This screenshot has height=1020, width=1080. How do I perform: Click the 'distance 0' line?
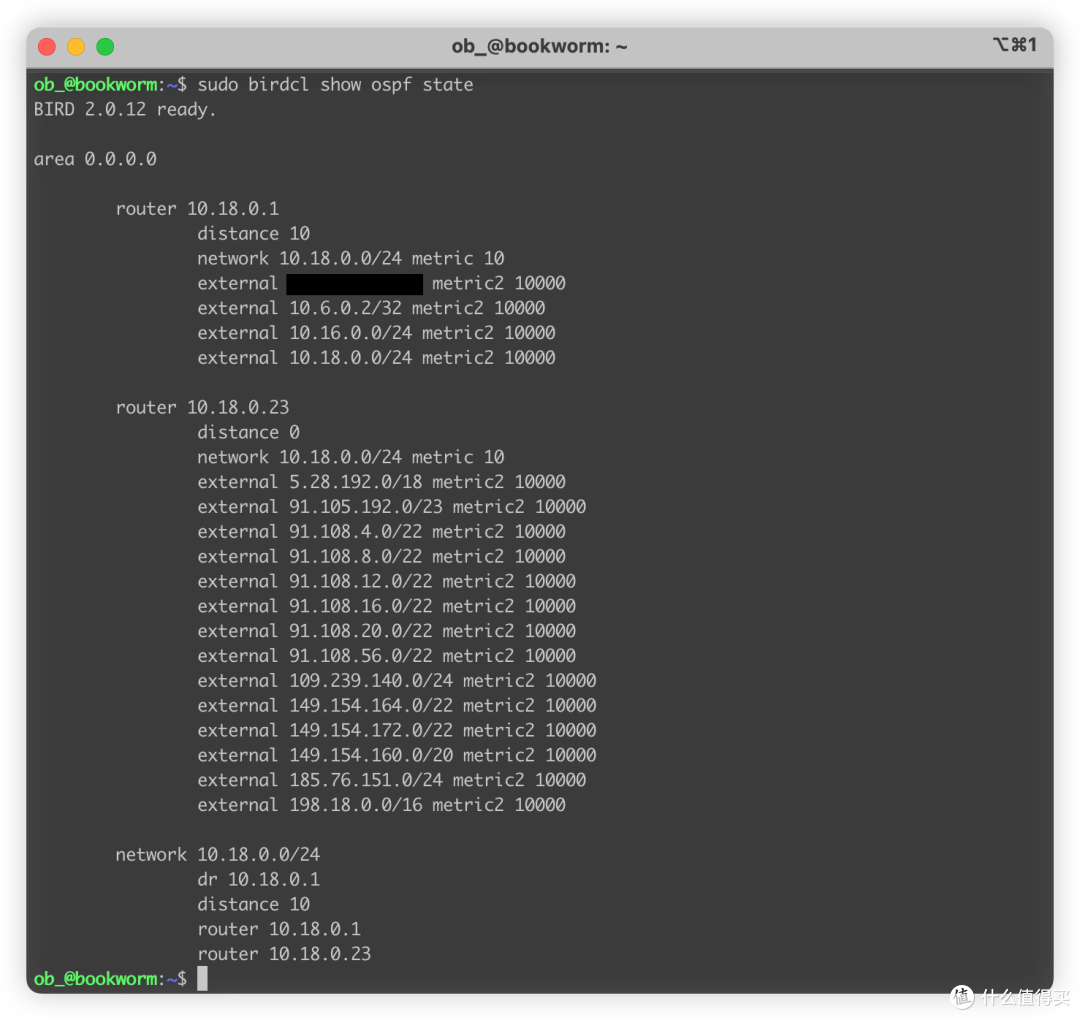tap(249, 433)
